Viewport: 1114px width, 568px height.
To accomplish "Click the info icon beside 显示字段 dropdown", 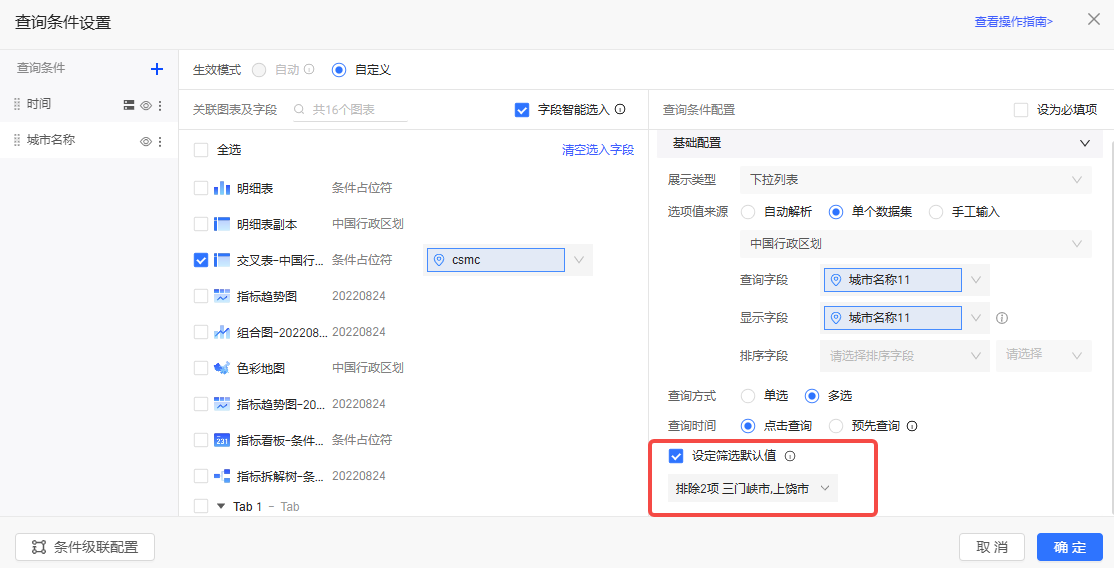I will [x=1001, y=318].
